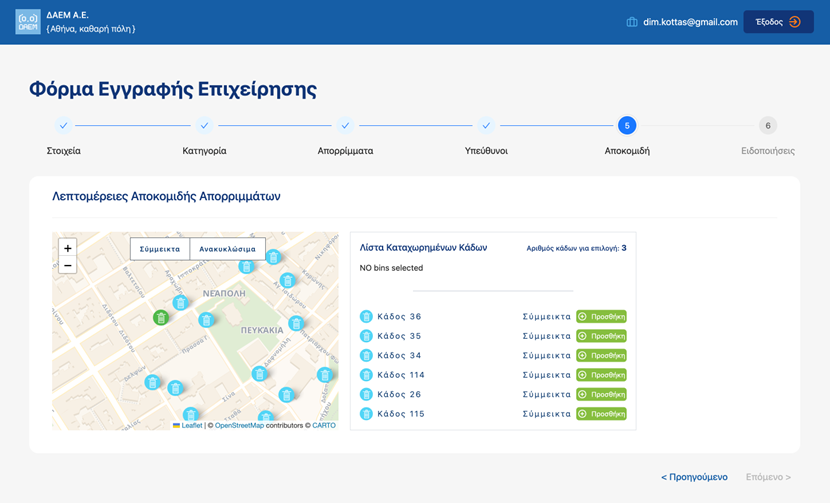Image resolution: width=830 pixels, height=503 pixels.
Task: Switch map filter to Ανακυκλώσιμα
Action: pos(227,249)
